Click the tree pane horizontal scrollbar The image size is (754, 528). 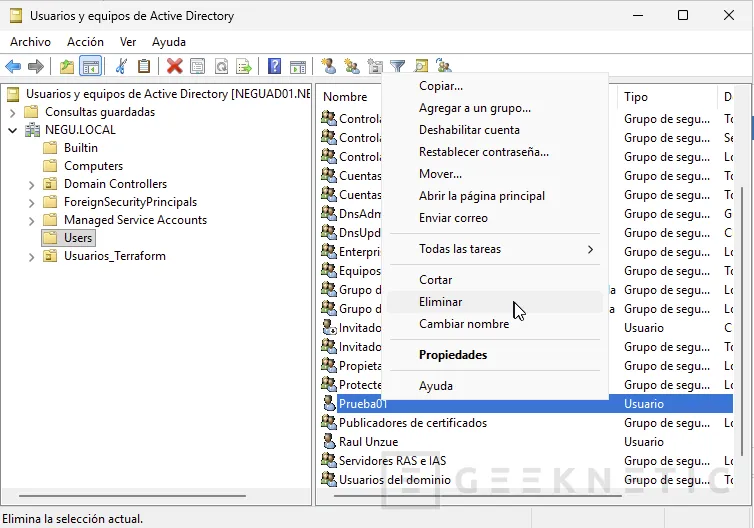(x=132, y=495)
